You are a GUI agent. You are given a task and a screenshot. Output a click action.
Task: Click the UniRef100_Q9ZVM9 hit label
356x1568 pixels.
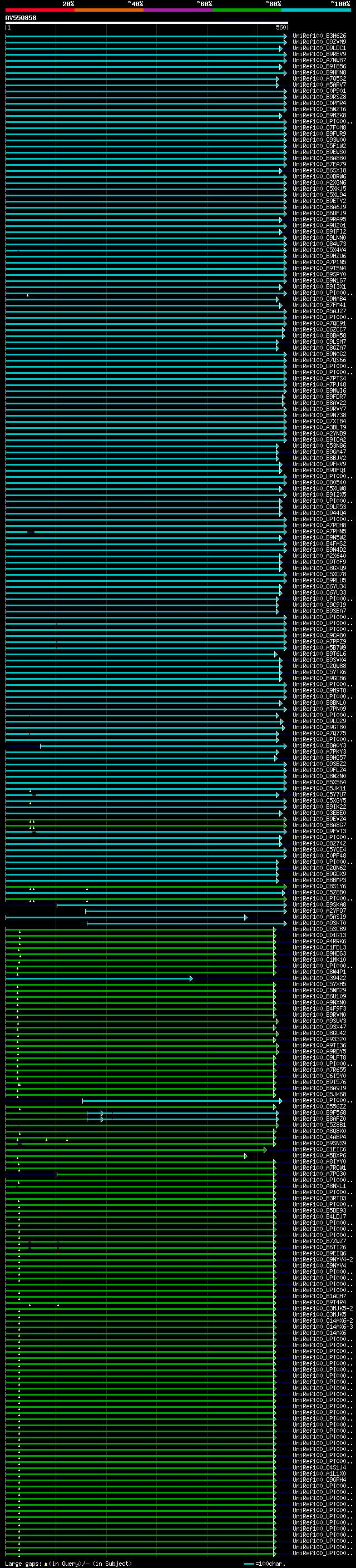(x=319, y=42)
